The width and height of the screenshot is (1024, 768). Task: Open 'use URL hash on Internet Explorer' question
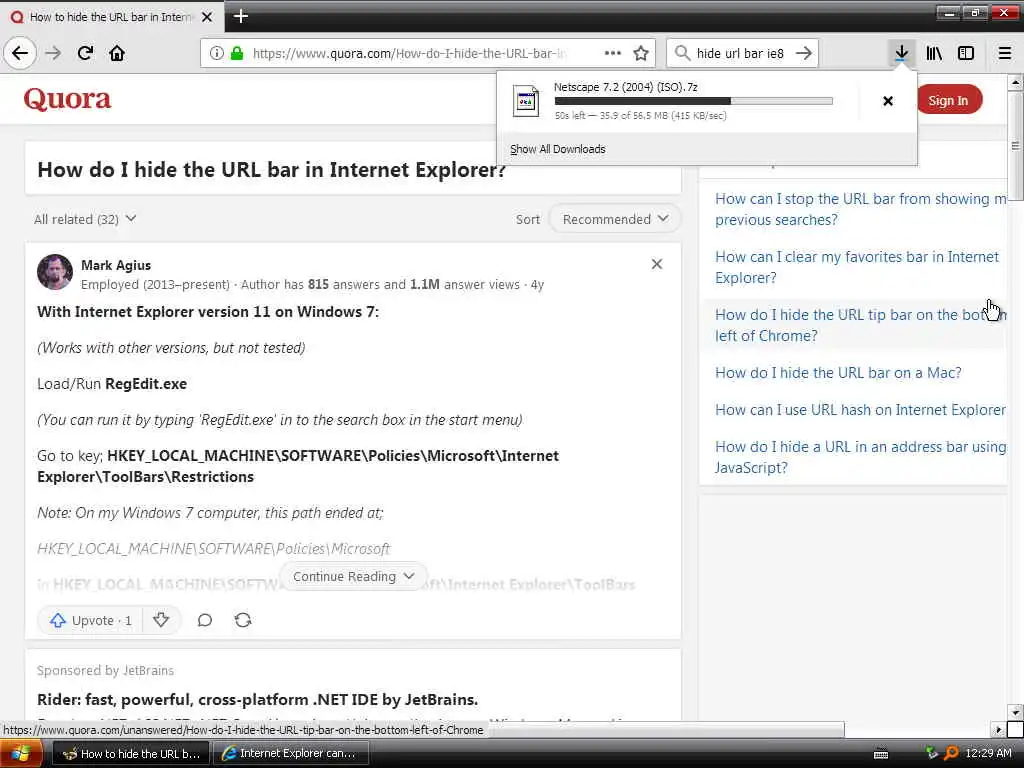[860, 410]
